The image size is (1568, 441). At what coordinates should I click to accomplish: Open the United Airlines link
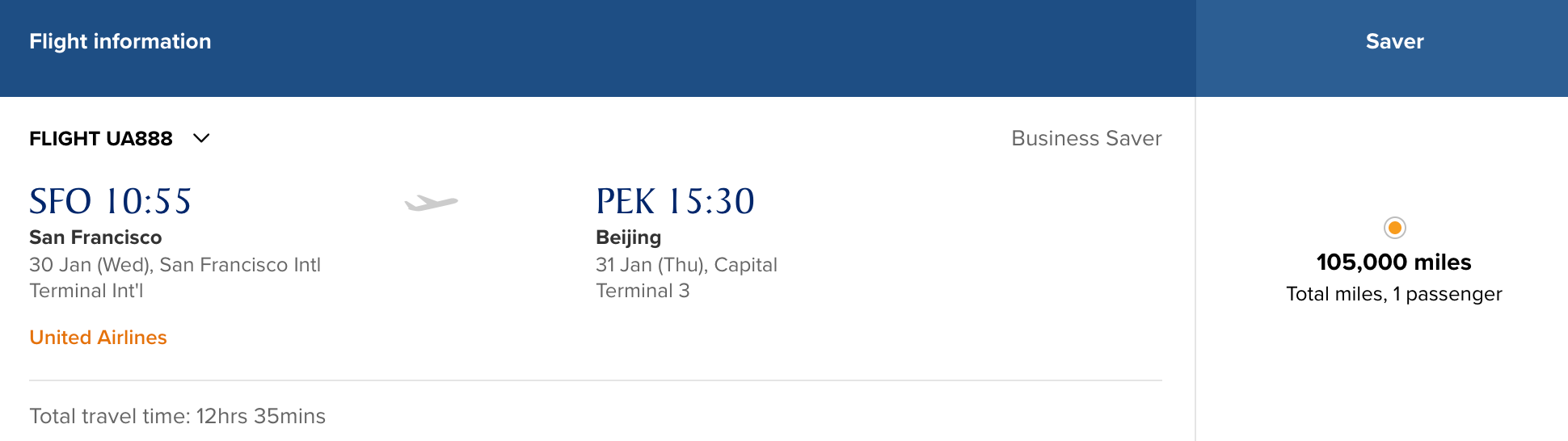pyautogui.click(x=98, y=337)
